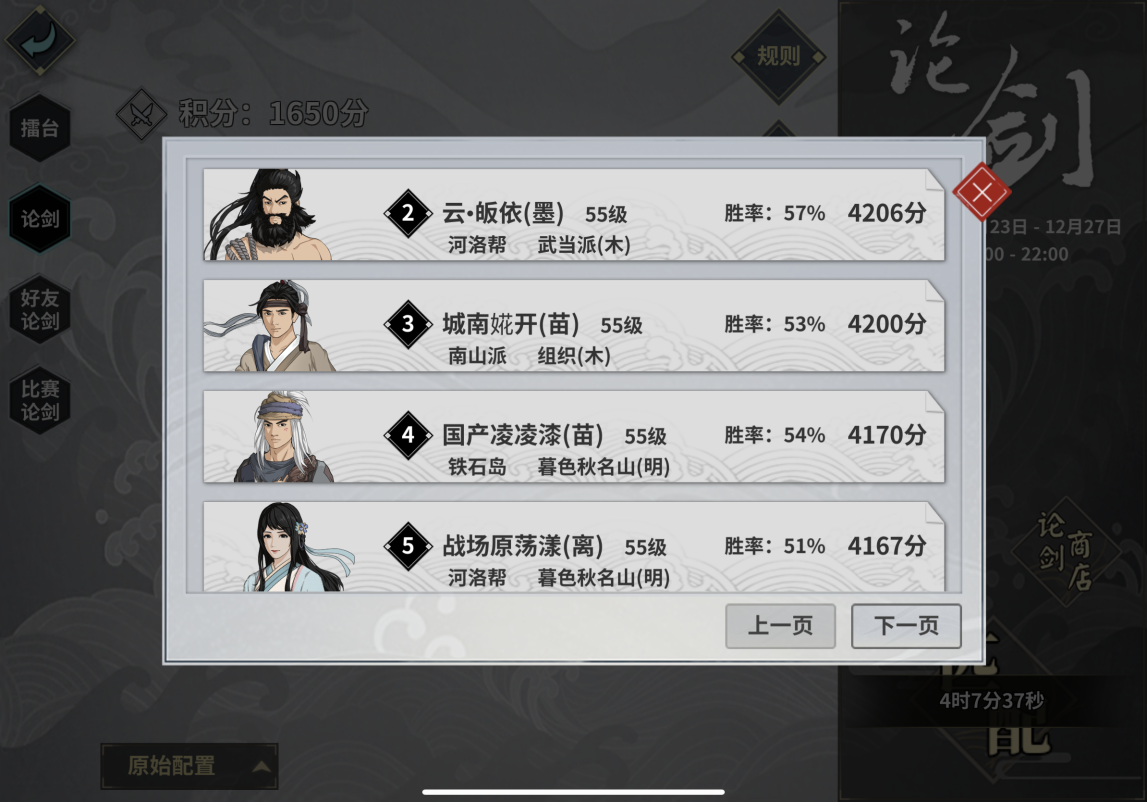Go to previous page with 上一页
This screenshot has height=802, width=1147.
[x=781, y=626]
